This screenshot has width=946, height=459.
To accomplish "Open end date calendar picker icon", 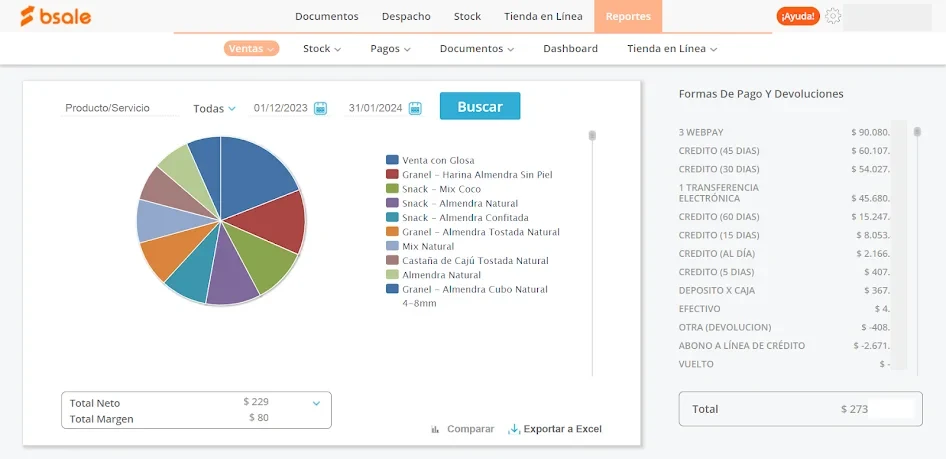I will pyautogui.click(x=415, y=108).
